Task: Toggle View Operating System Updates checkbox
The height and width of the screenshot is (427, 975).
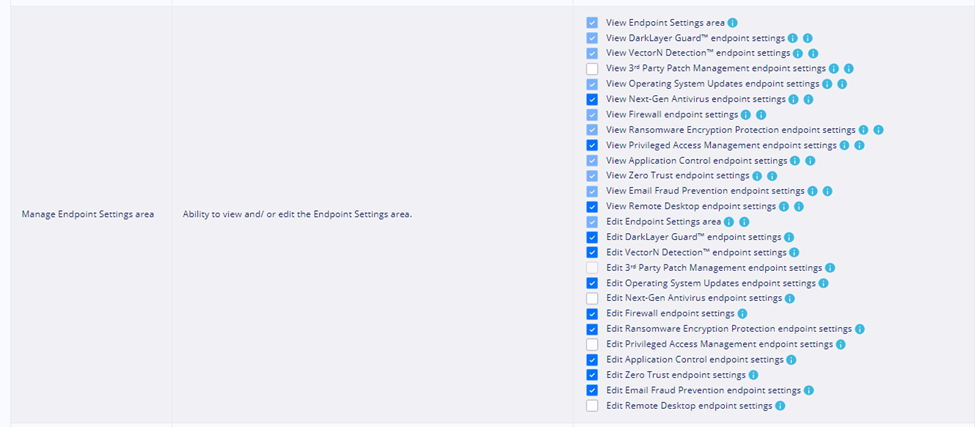Action: [x=592, y=84]
